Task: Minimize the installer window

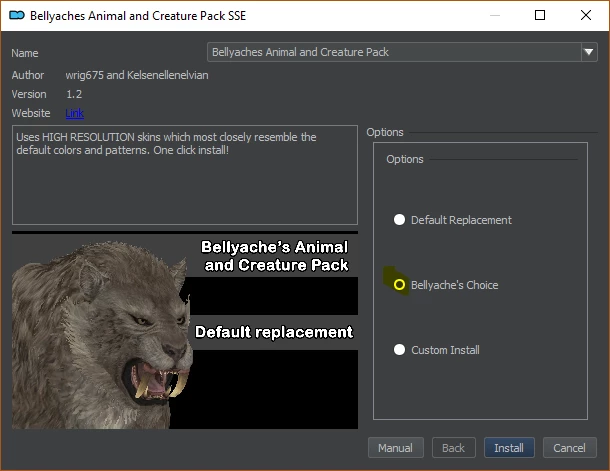Action: (x=495, y=16)
